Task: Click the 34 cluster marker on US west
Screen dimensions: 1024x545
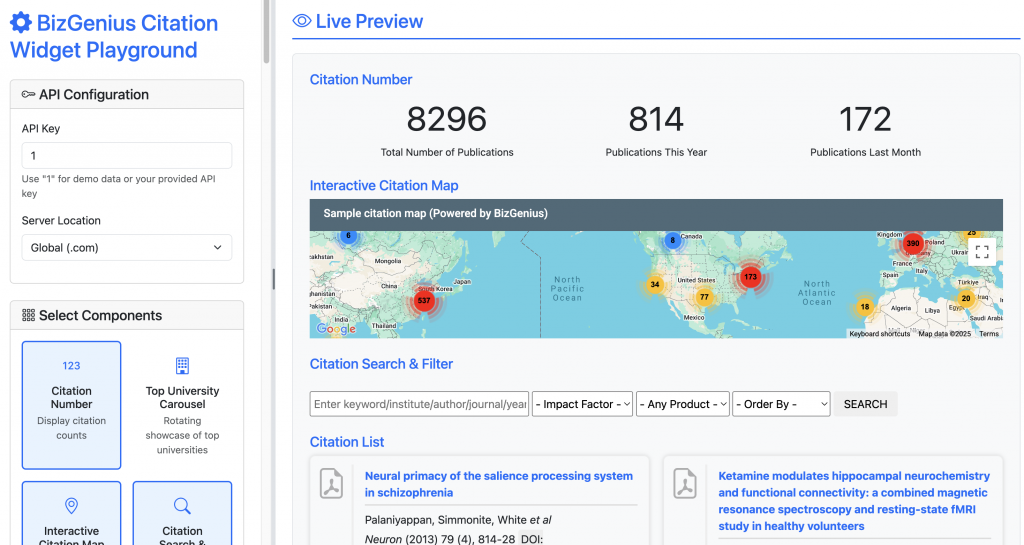Action: tap(654, 284)
